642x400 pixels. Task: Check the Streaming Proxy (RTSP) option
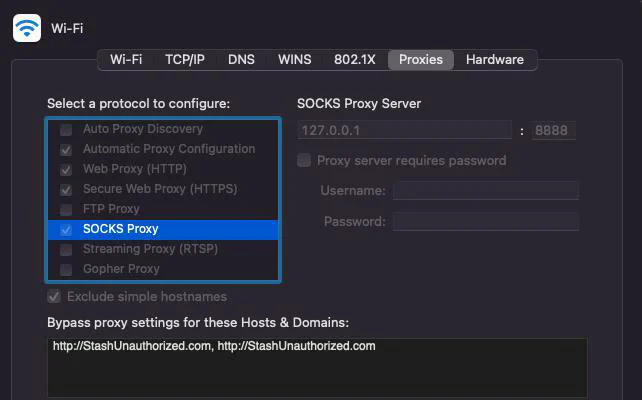pyautogui.click(x=66, y=249)
